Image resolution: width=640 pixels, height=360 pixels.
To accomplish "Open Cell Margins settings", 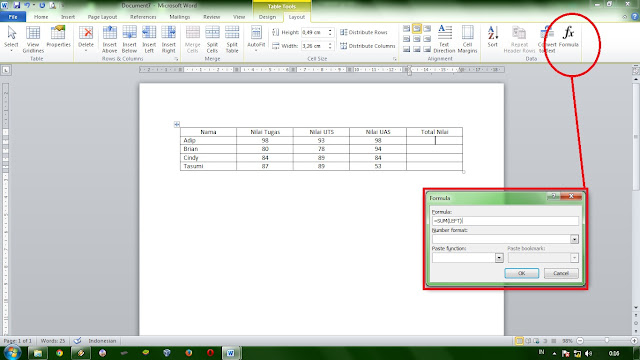I will [467, 39].
